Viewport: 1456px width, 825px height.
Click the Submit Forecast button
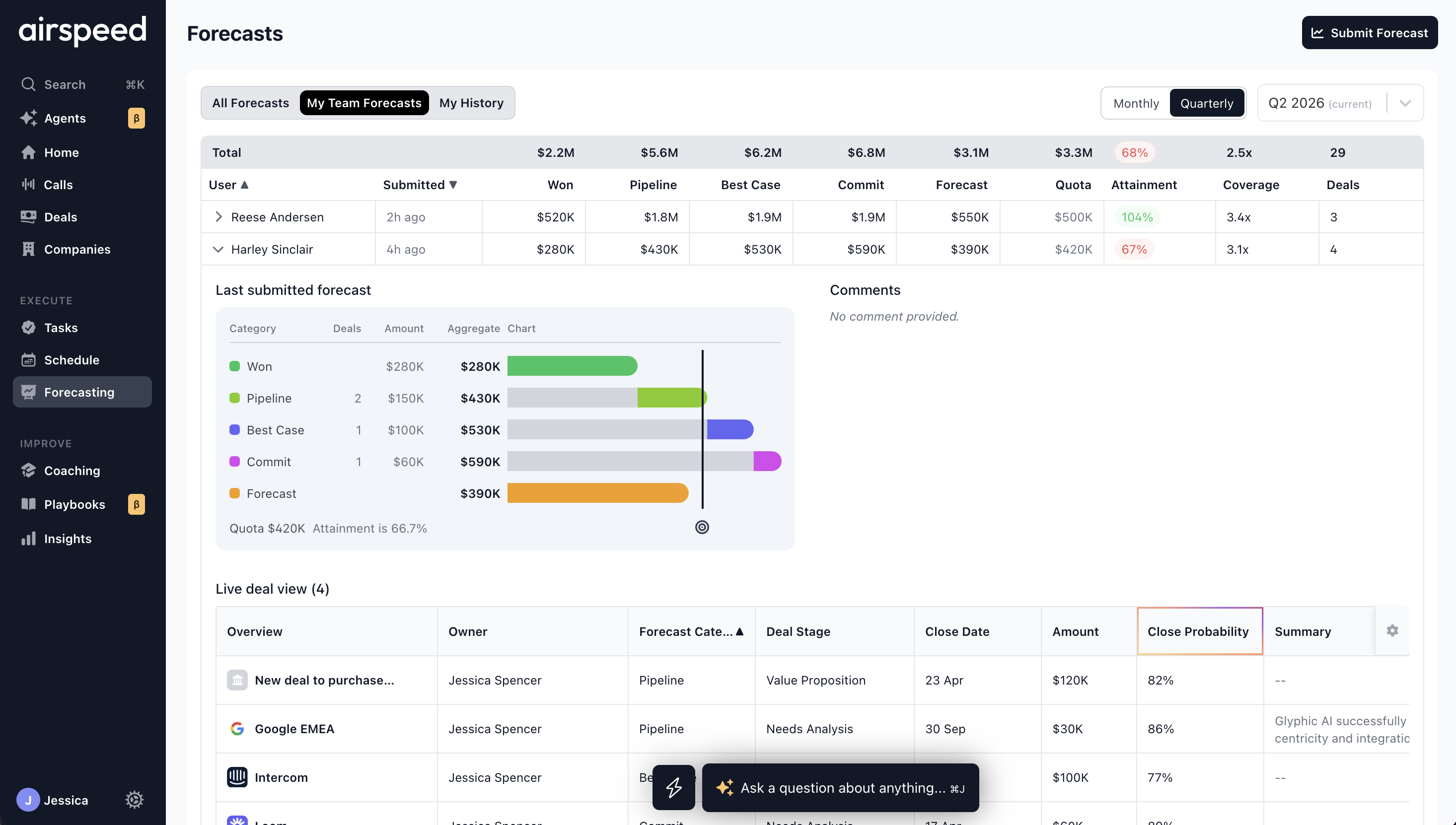[x=1369, y=33]
